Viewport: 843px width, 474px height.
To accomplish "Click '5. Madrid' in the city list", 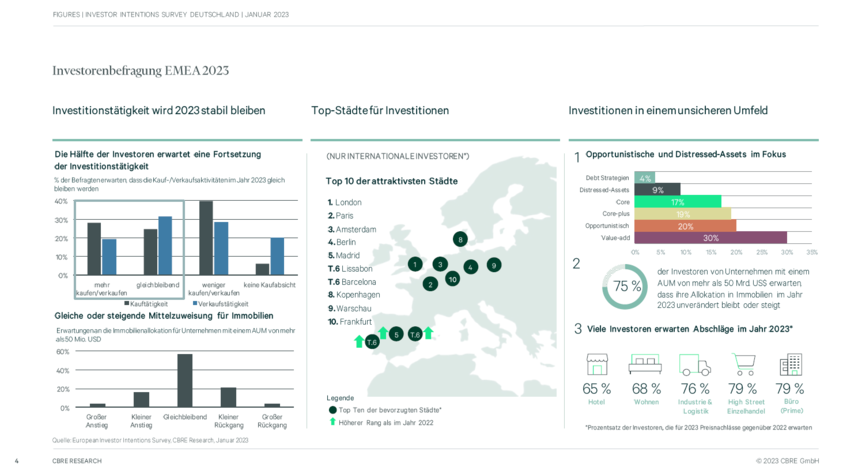I will click(x=344, y=256).
